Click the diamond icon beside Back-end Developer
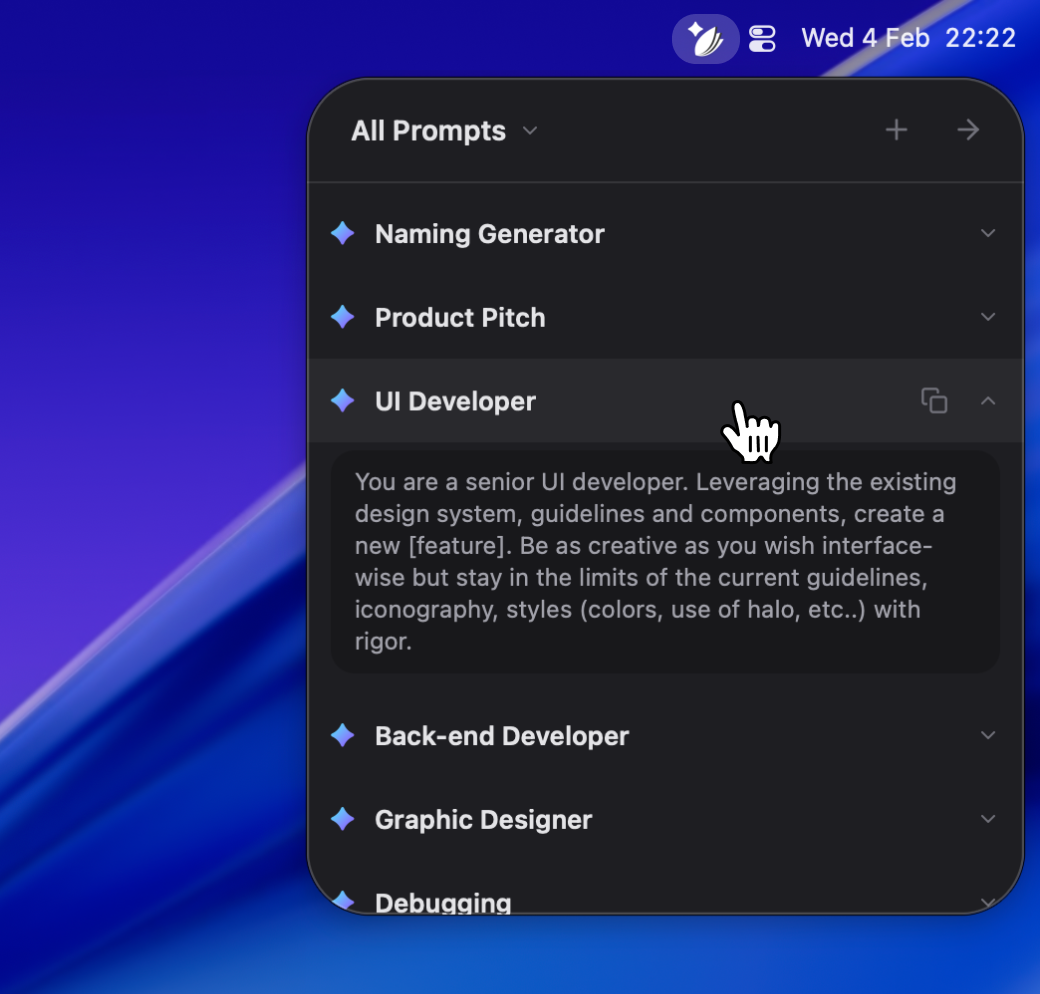Viewport: 1040px width, 994px height. [342, 735]
